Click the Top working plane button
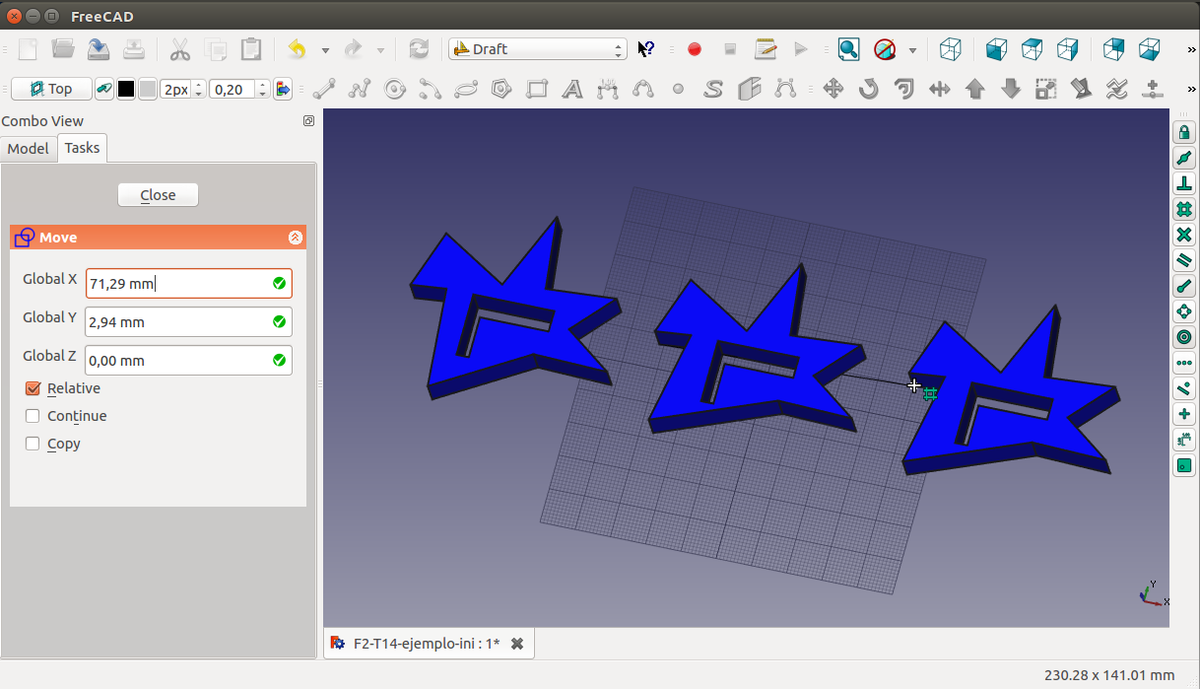The height and width of the screenshot is (689, 1200). [x=51, y=89]
